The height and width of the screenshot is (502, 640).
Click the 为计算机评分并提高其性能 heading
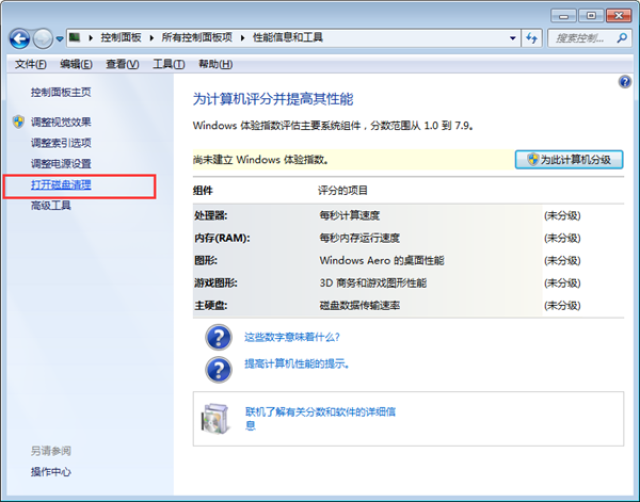click(x=273, y=99)
